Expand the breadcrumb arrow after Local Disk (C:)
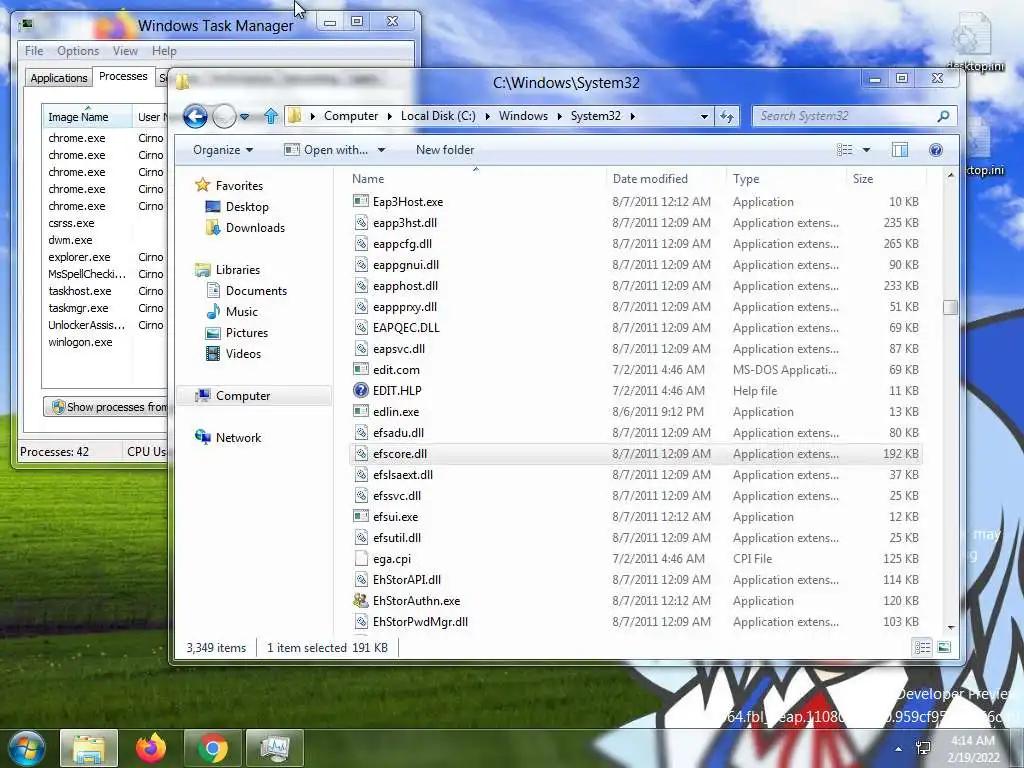 click(x=487, y=116)
